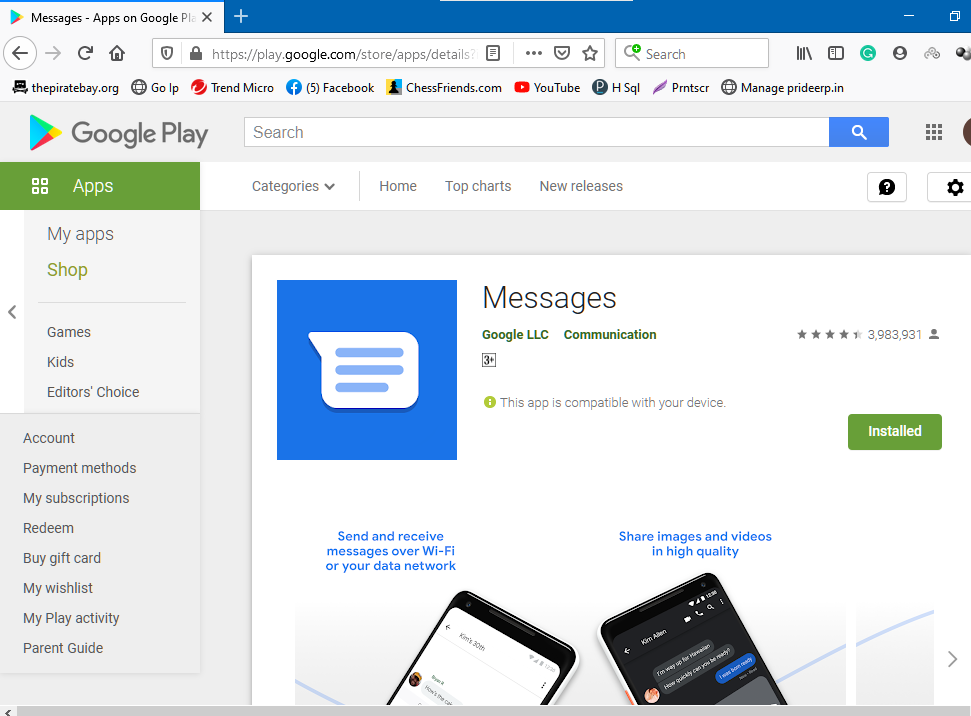Open a new browser tab

241,17
